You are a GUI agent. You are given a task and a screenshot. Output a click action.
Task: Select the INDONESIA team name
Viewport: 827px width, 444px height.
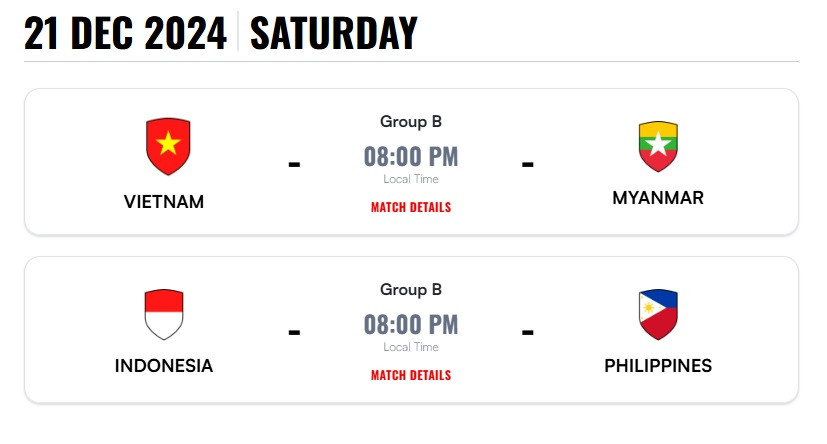[x=164, y=366]
